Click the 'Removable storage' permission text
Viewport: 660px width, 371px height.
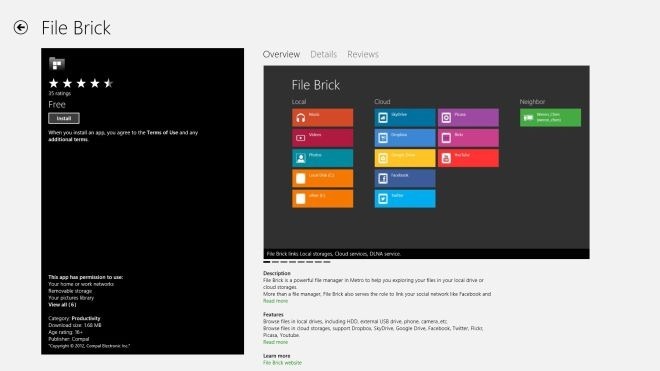[x=70, y=291]
